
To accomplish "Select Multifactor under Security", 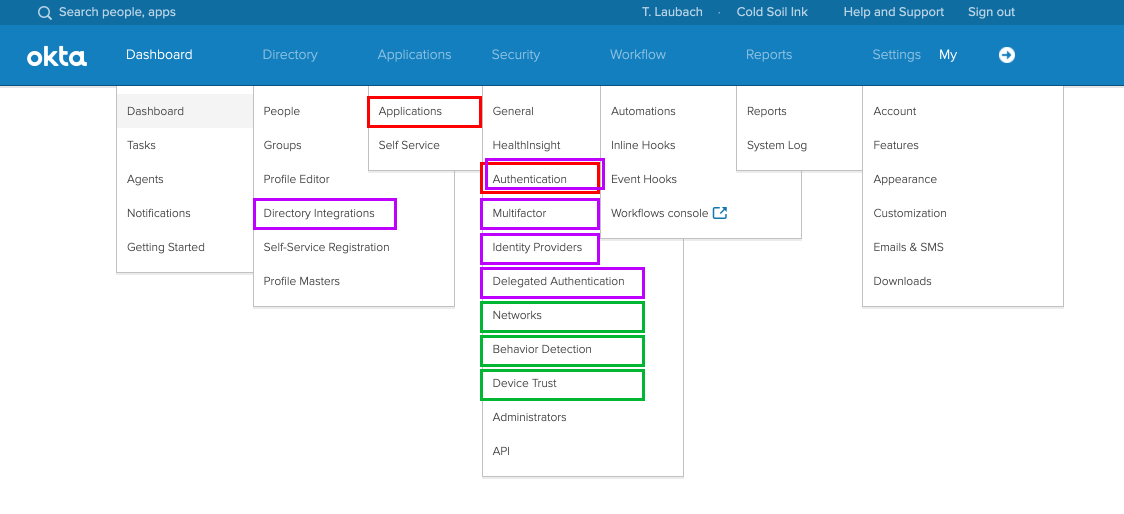I will [520, 213].
